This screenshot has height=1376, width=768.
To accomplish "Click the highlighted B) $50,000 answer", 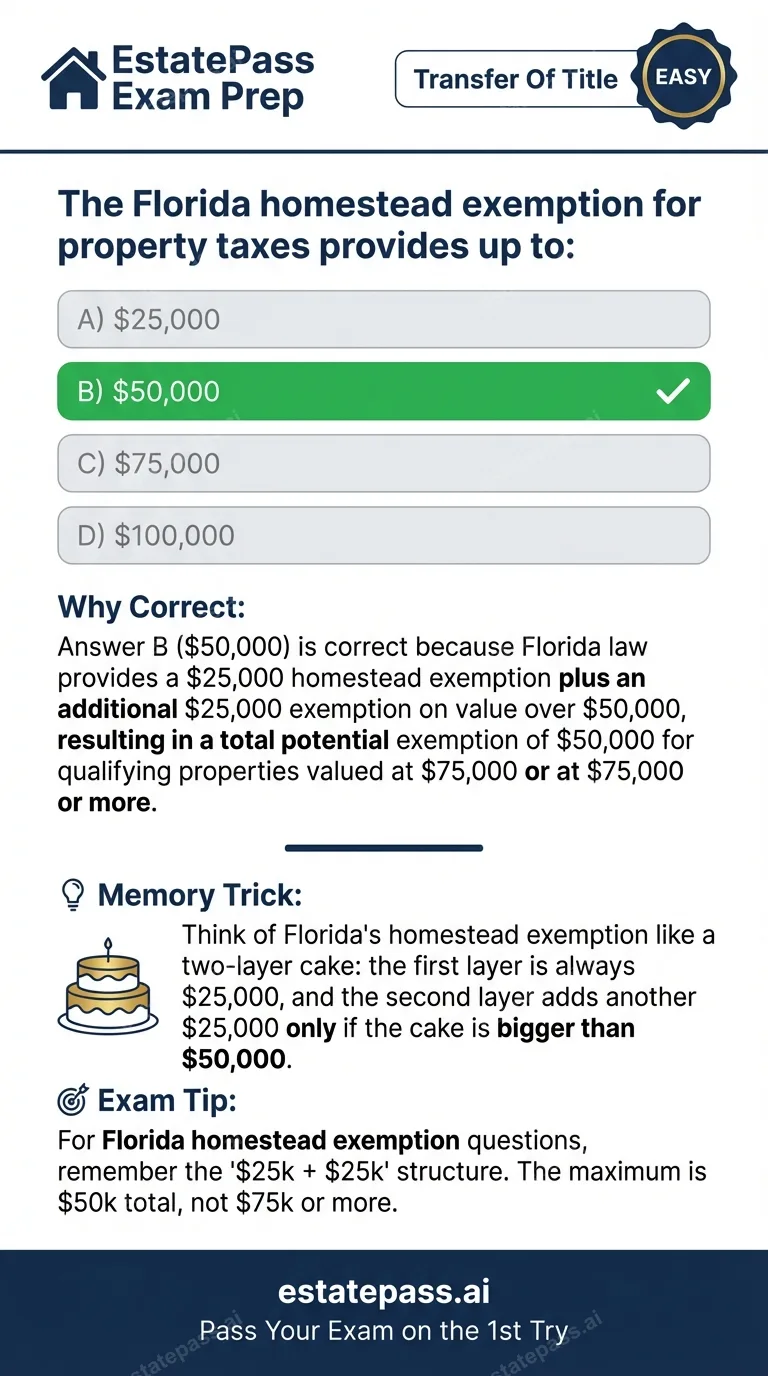I will [383, 391].
